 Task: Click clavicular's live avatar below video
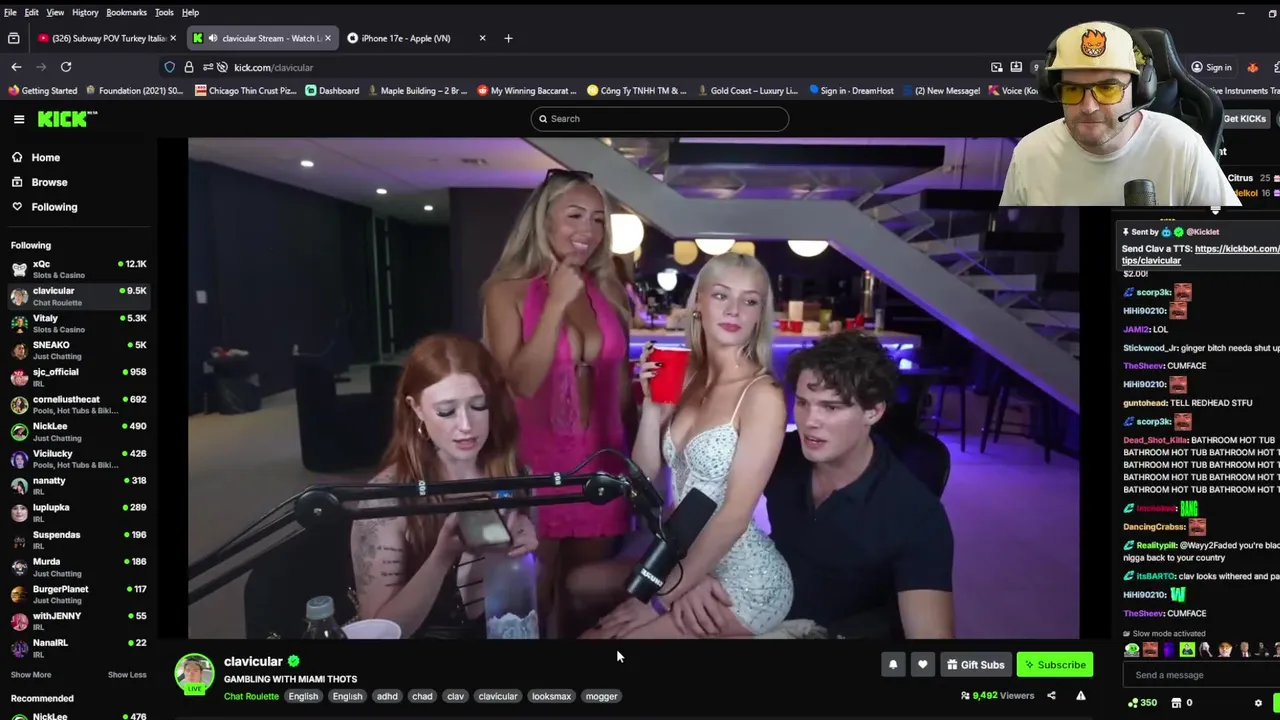(194, 674)
